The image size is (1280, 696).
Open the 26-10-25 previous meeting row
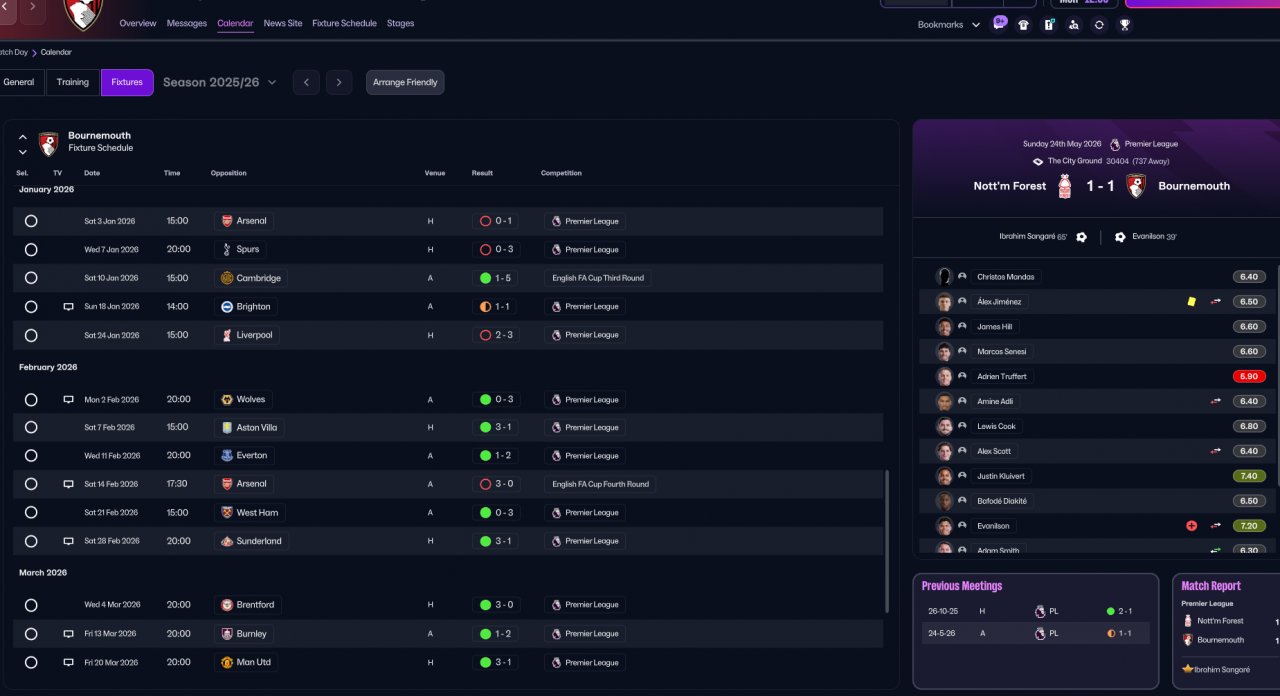[1035, 611]
